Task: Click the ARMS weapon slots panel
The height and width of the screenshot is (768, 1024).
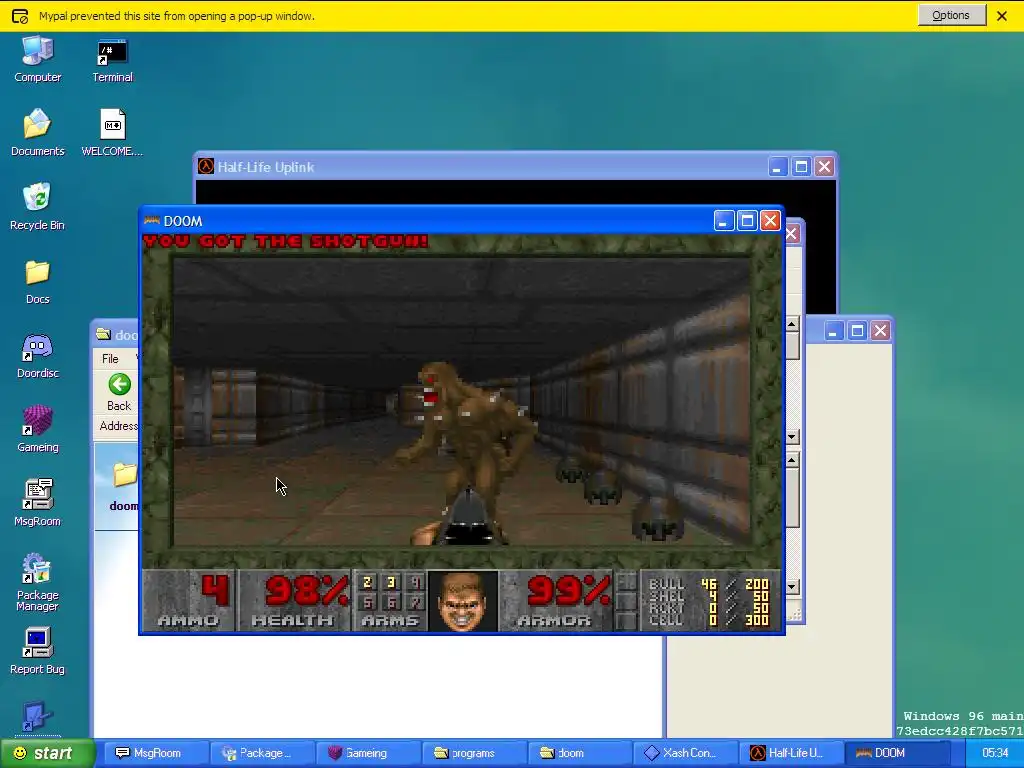Action: coord(391,601)
